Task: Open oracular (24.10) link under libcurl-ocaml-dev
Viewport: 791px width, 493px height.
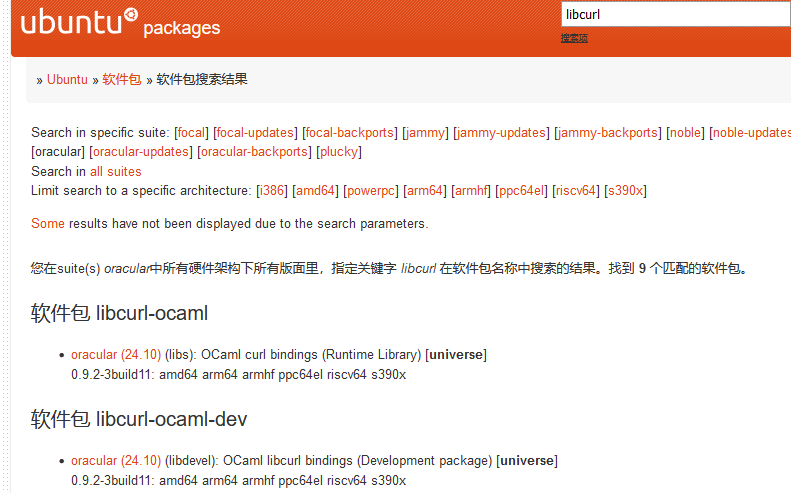Action: 116,461
